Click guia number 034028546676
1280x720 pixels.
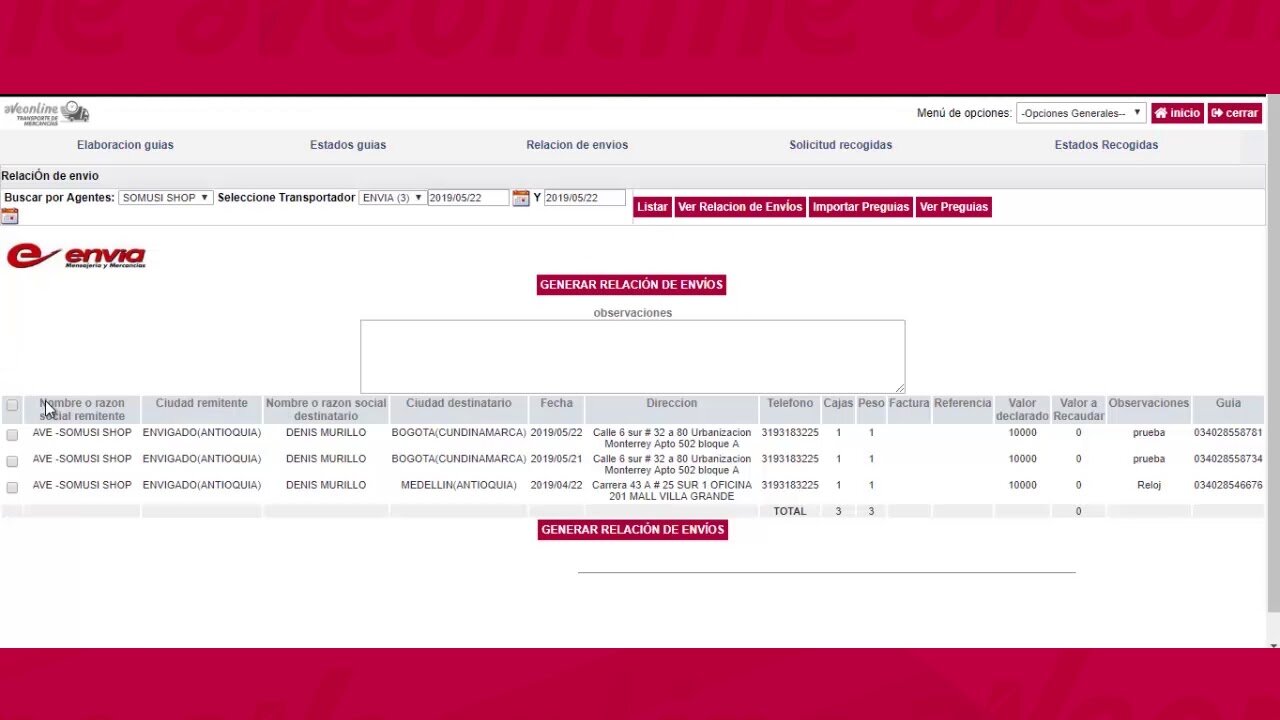[1228, 485]
